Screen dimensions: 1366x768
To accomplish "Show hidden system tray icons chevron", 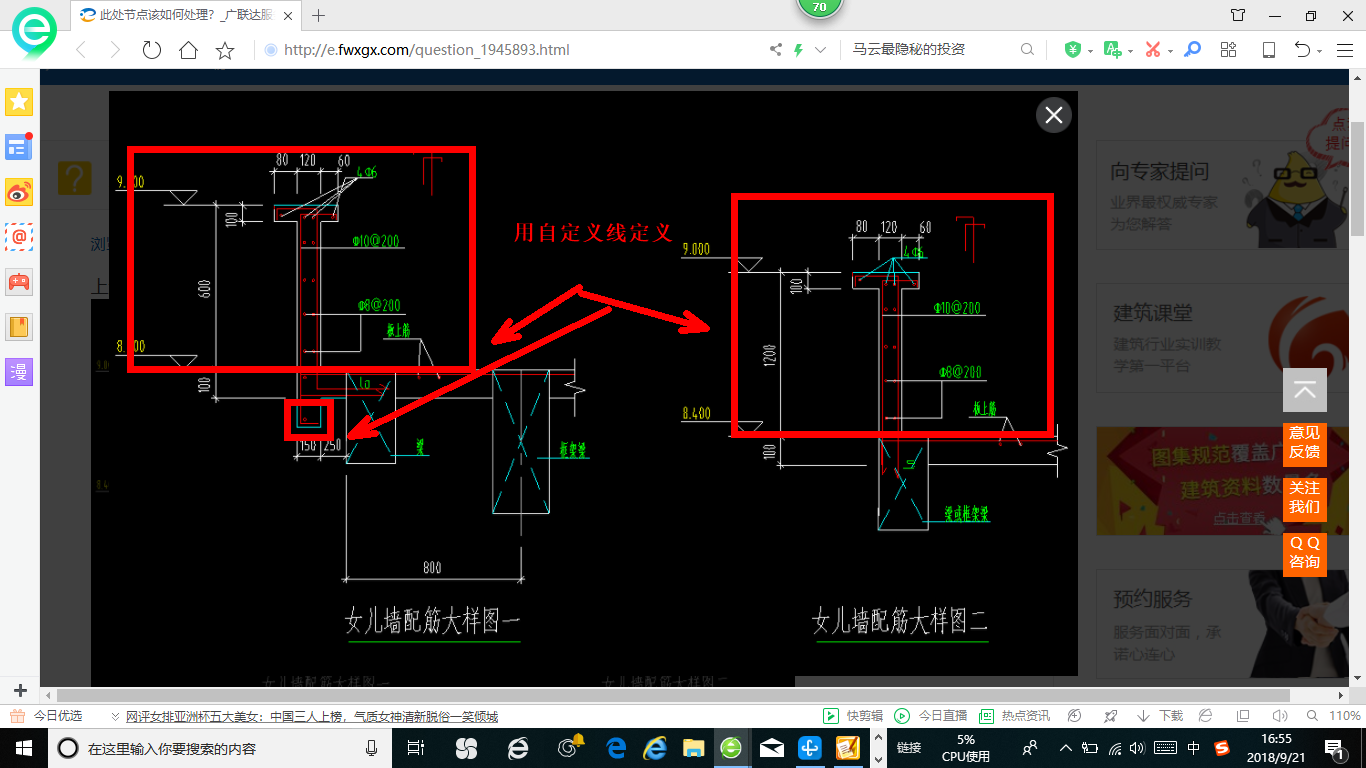I will tap(1066, 747).
